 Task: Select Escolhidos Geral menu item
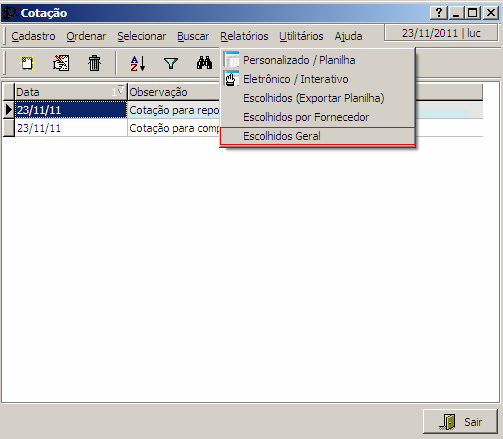tap(317, 136)
